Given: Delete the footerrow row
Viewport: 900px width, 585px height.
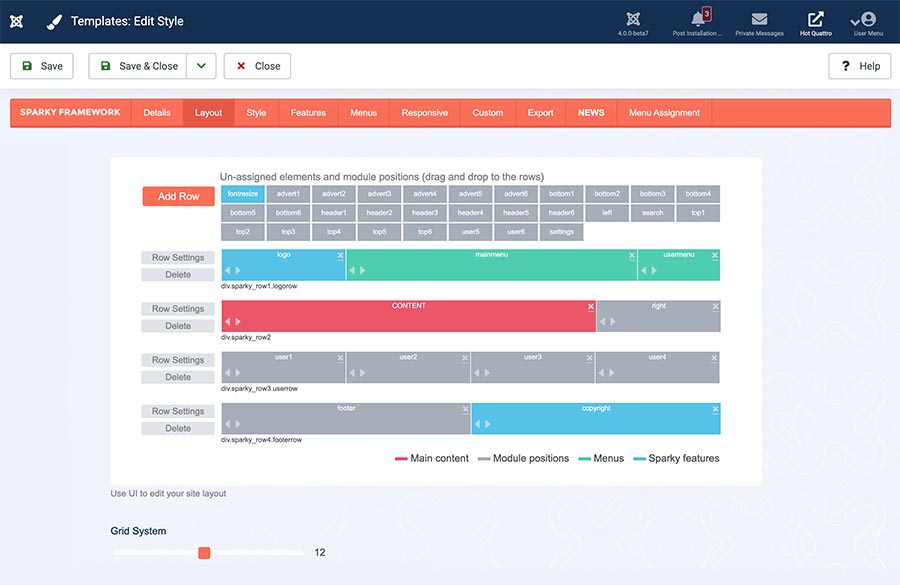Looking at the screenshot, I should [178, 428].
